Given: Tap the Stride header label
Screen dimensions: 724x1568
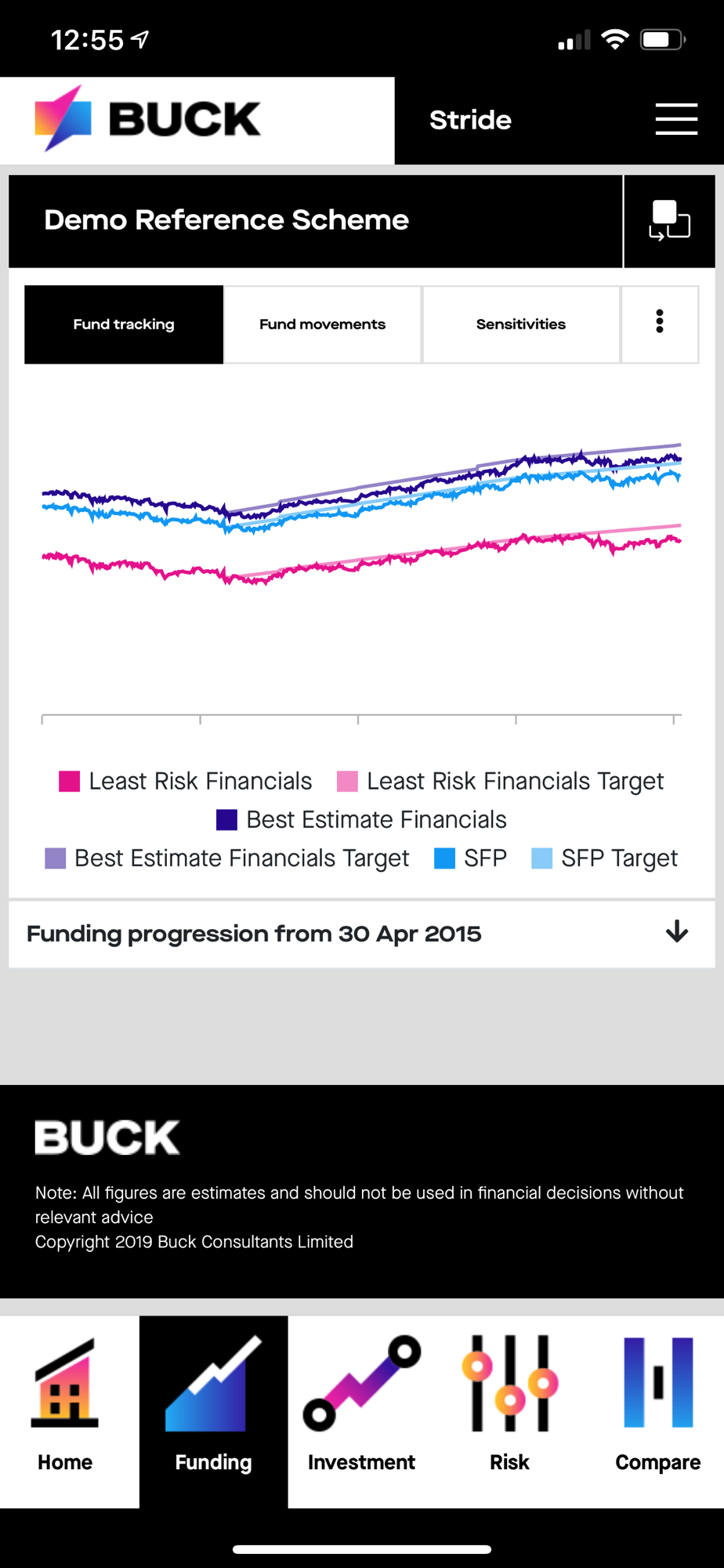Looking at the screenshot, I should [x=470, y=120].
